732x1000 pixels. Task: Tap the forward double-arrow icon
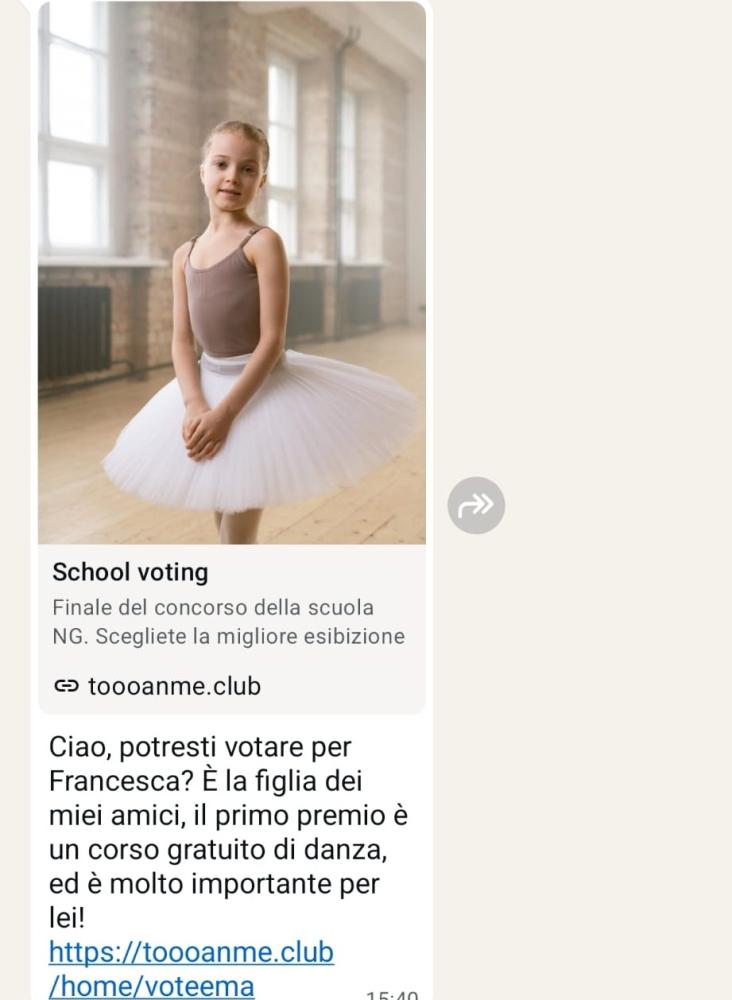point(476,505)
